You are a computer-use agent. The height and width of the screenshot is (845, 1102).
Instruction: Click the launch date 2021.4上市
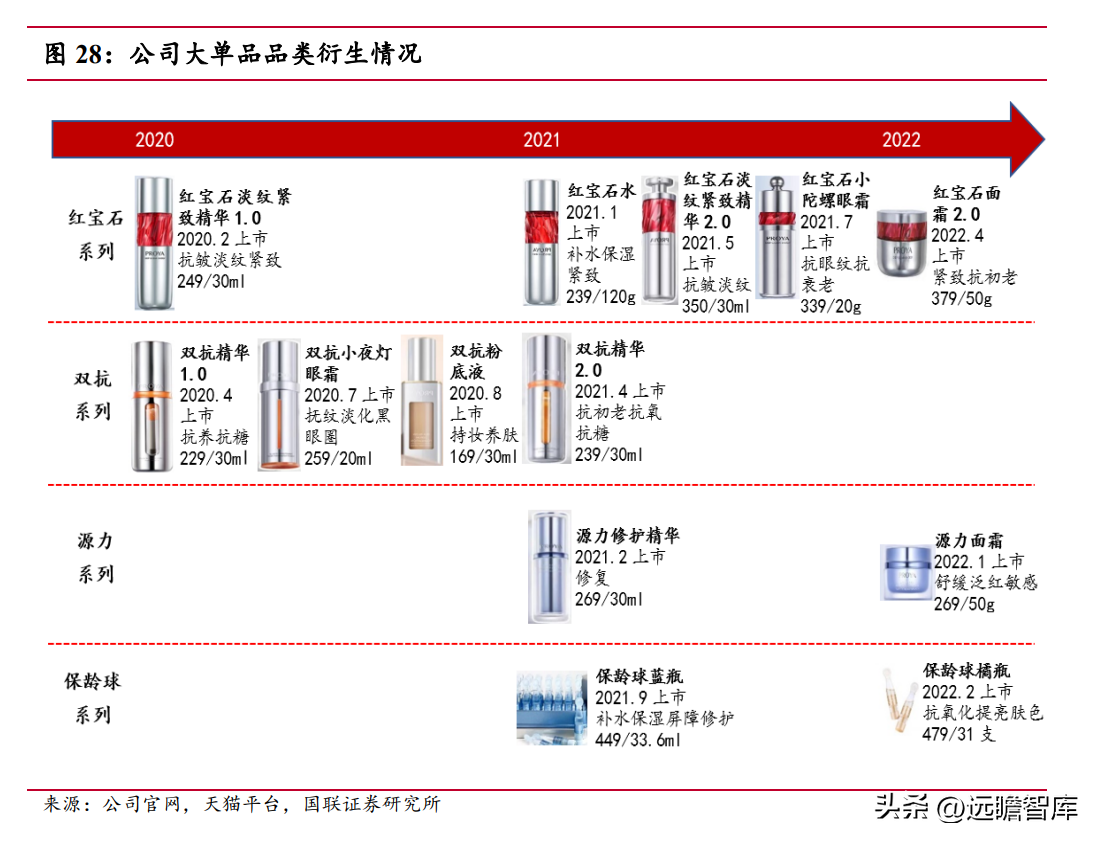point(620,392)
